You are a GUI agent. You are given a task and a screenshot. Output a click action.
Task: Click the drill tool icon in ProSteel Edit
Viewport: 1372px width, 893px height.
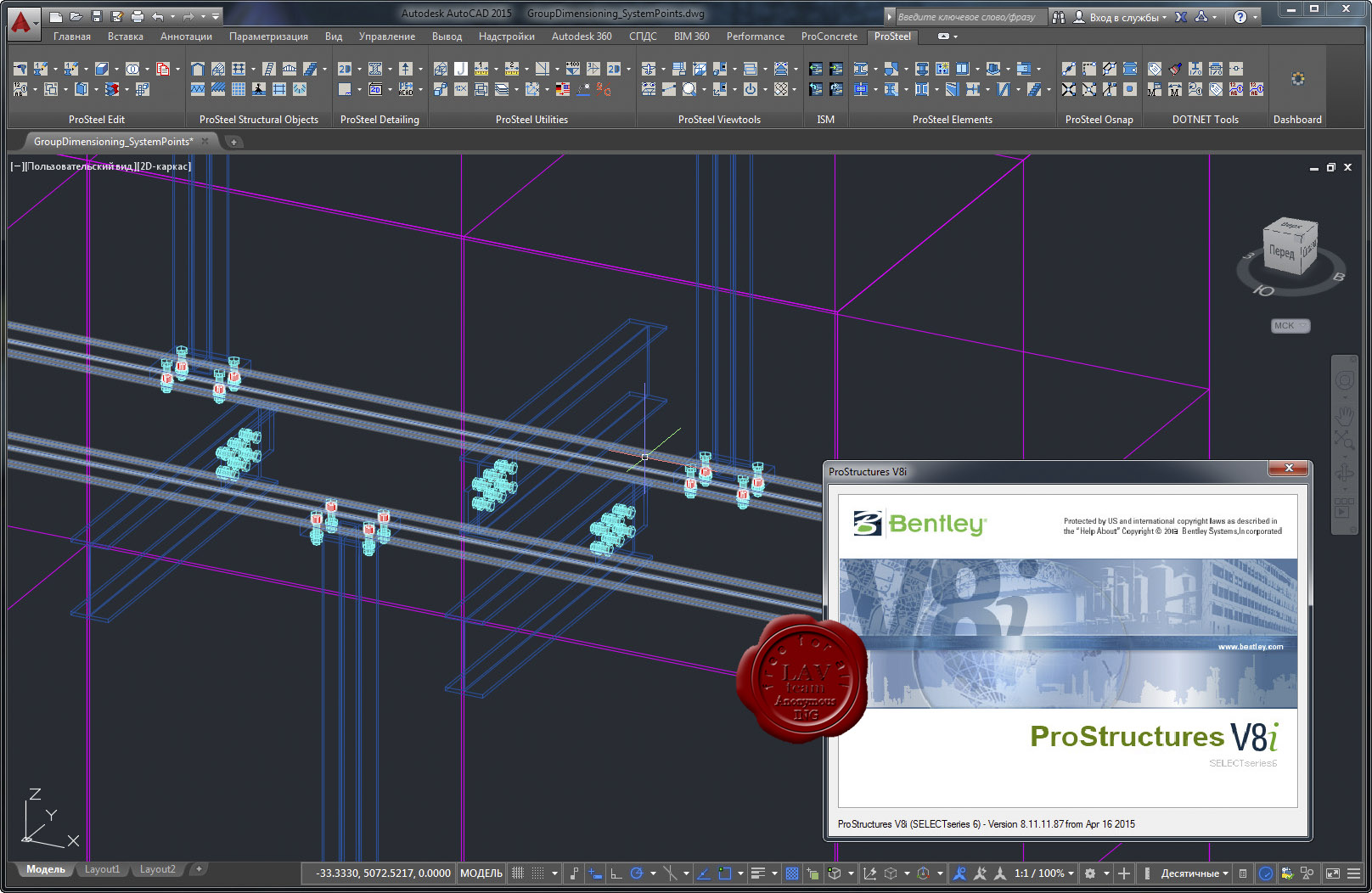pyautogui.click(x=20, y=69)
